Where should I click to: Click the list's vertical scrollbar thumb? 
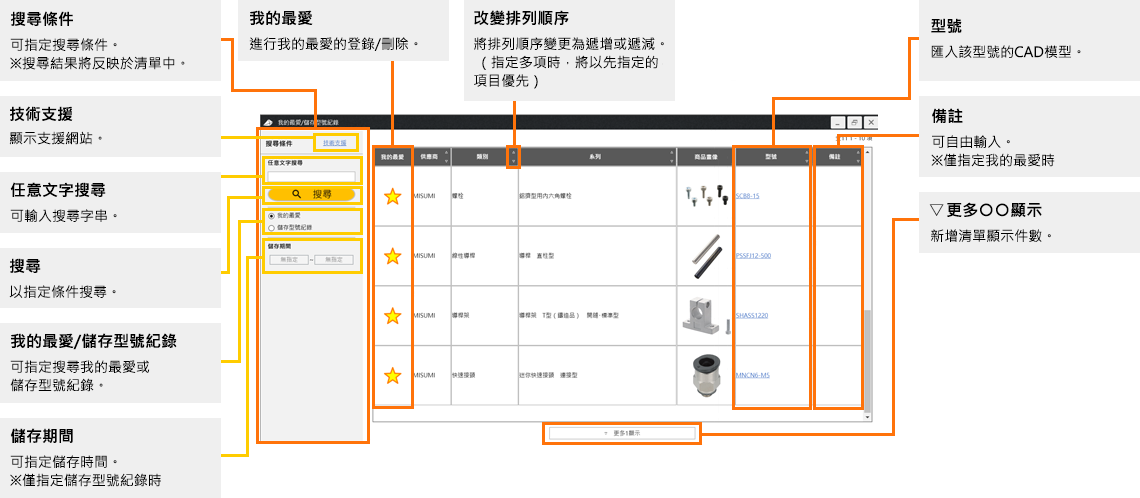tap(867, 361)
